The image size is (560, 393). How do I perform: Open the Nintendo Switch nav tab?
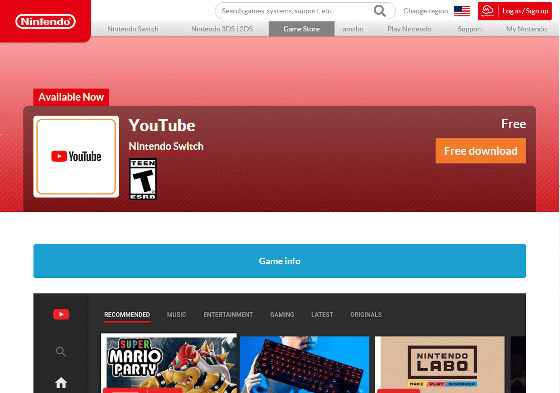[133, 29]
